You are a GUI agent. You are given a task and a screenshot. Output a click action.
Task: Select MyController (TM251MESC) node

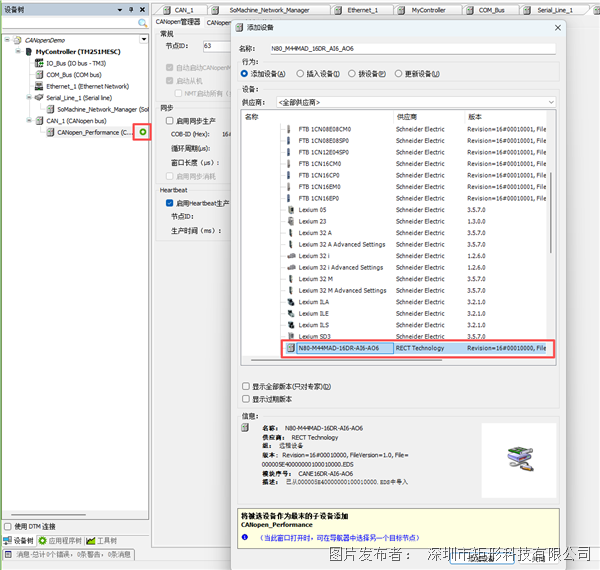[78, 52]
